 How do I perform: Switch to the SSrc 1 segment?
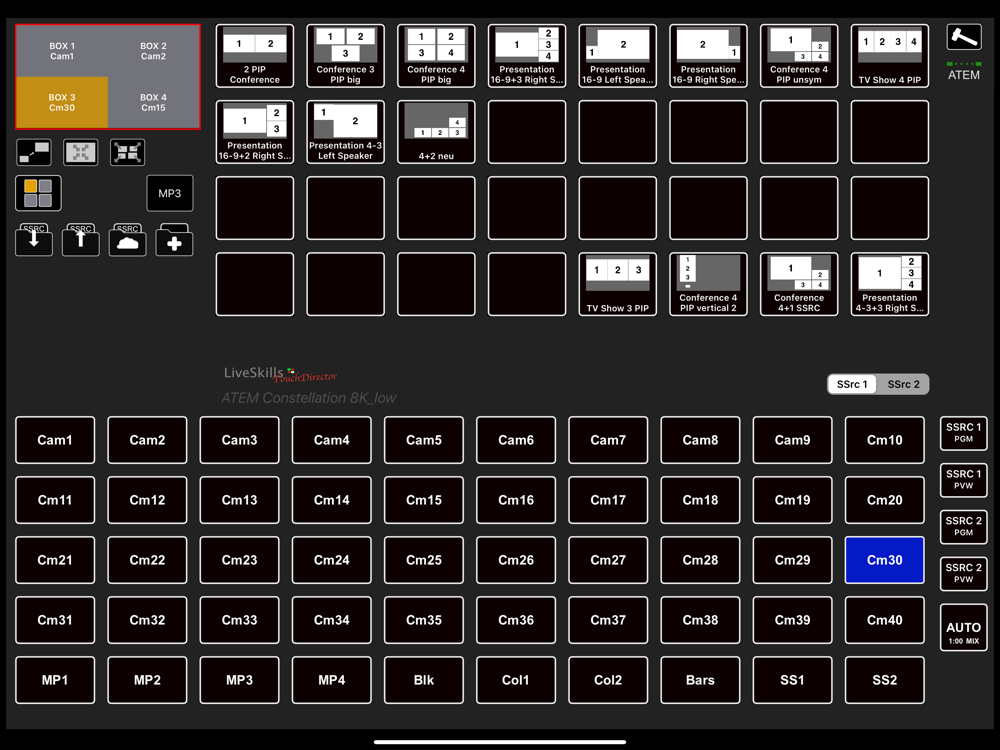[x=852, y=384]
